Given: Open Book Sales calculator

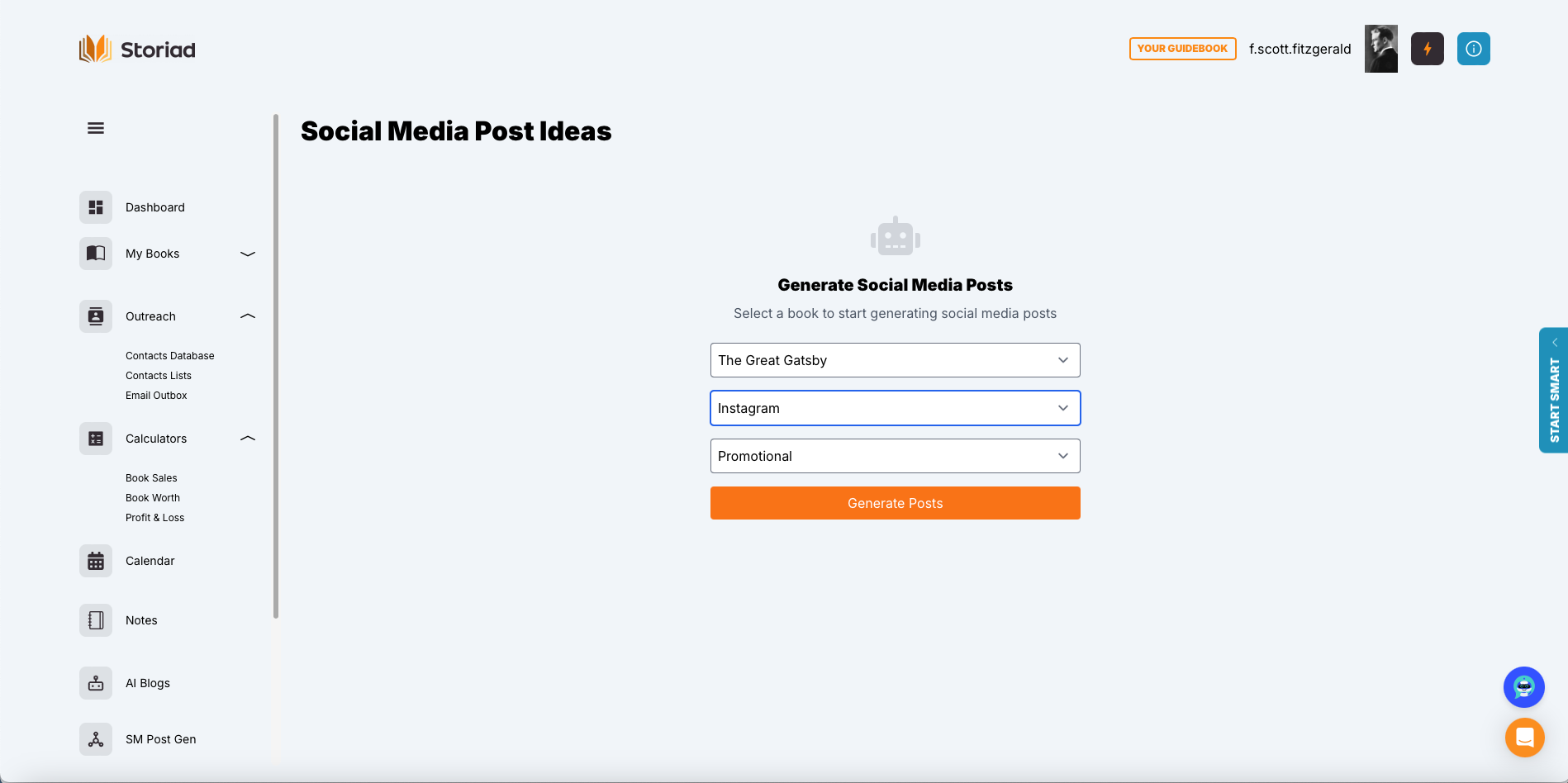Looking at the screenshot, I should click(151, 478).
